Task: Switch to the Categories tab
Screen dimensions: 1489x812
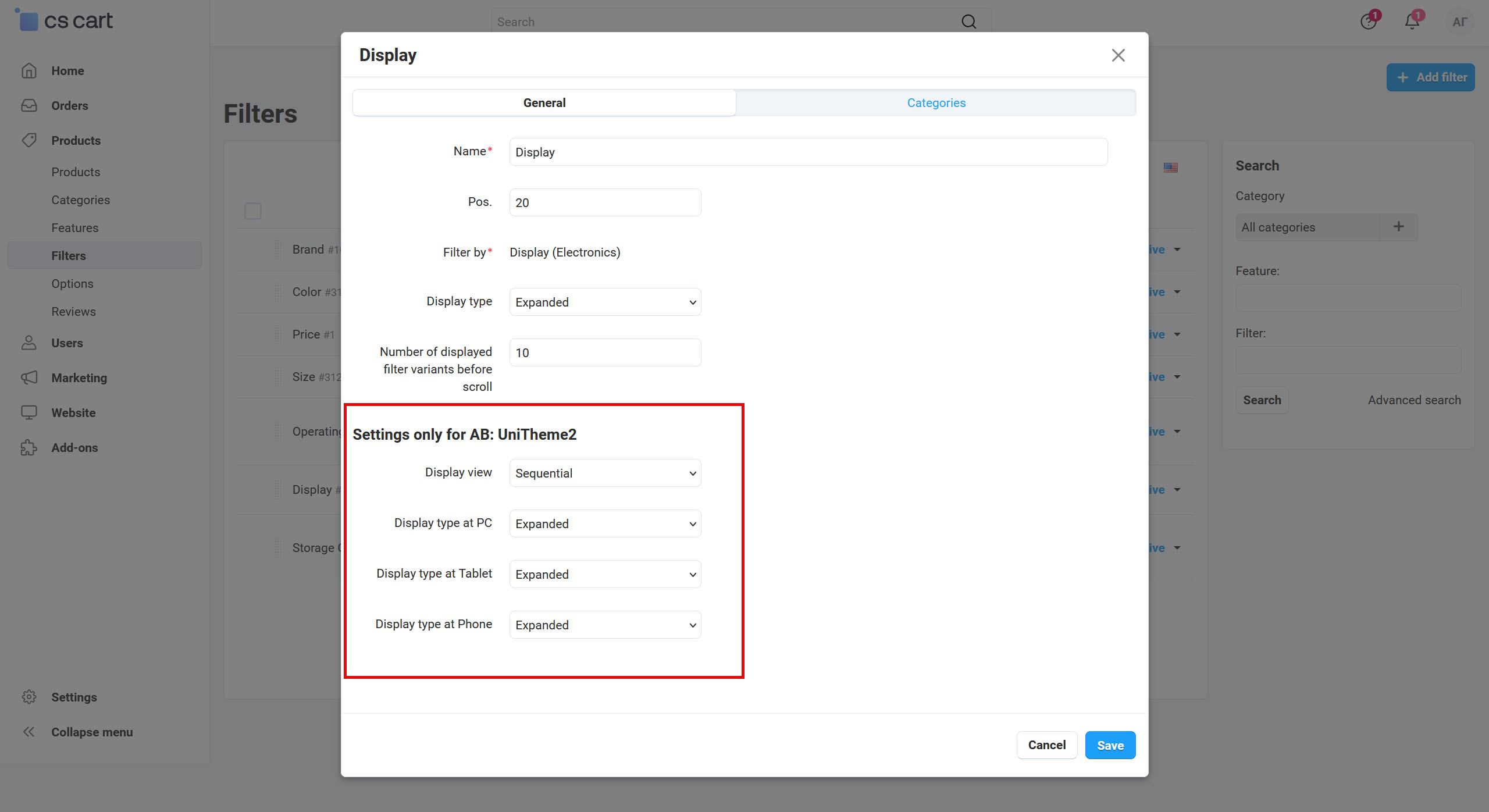Action: (936, 103)
